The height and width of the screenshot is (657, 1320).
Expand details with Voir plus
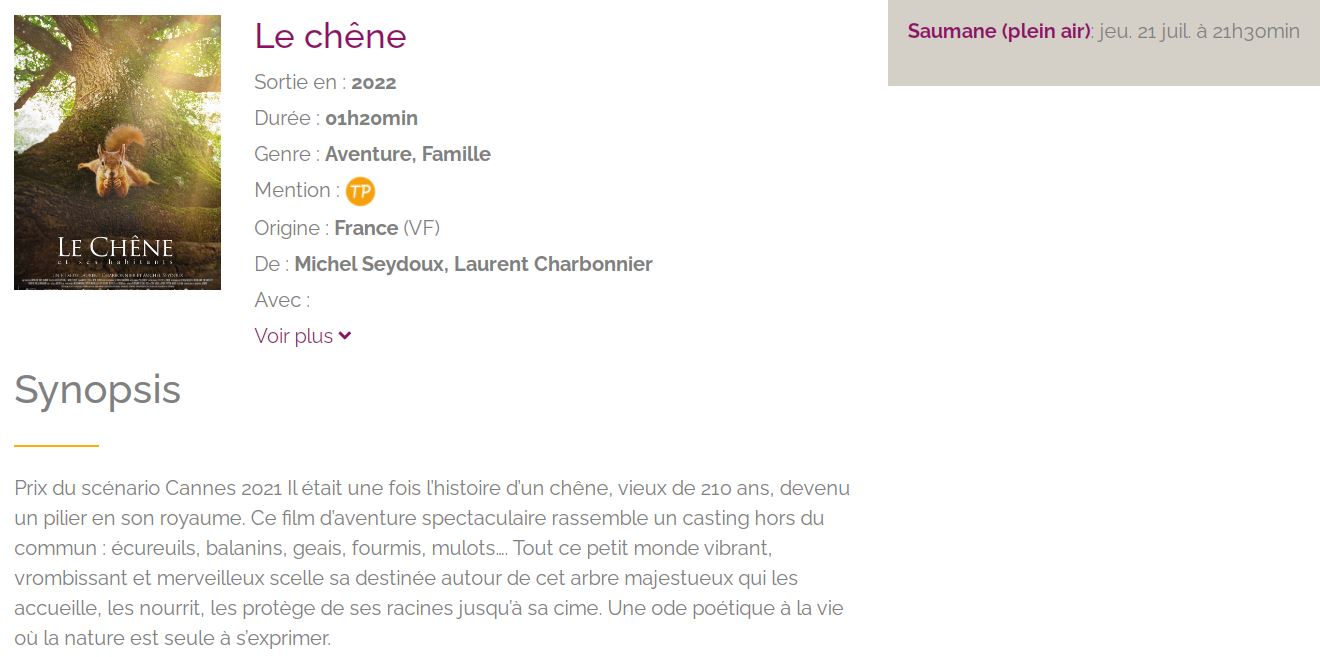coord(294,336)
